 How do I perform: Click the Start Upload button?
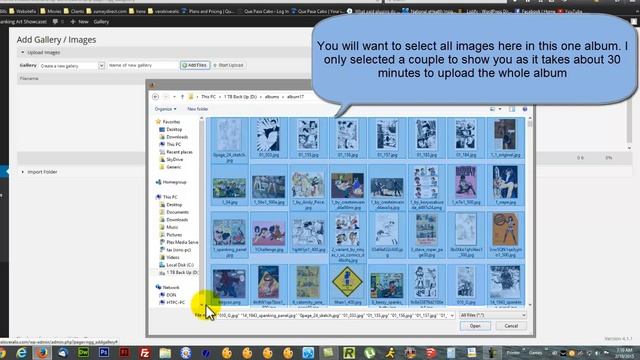[x=229, y=65]
